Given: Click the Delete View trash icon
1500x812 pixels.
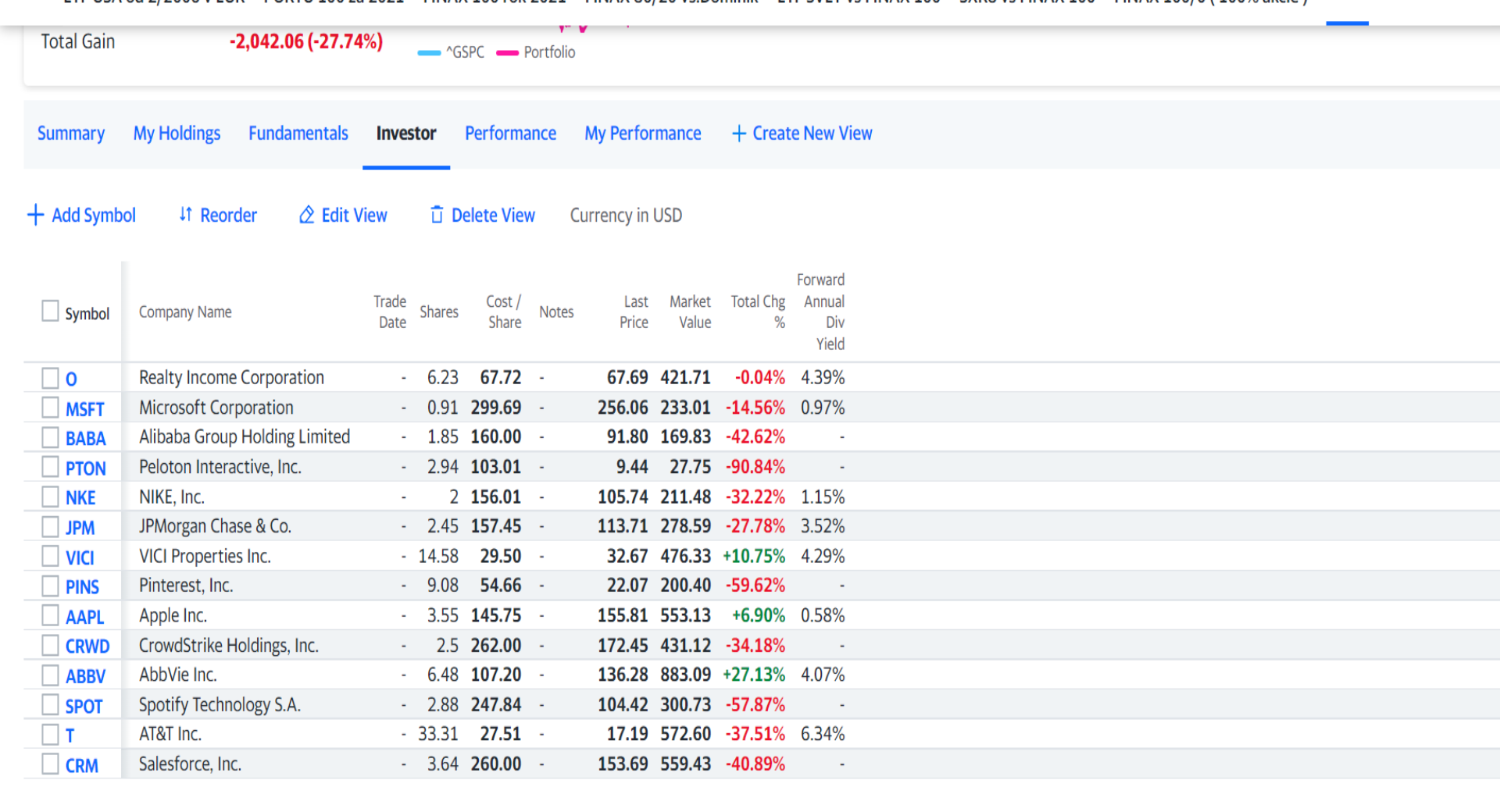Looking at the screenshot, I should tap(437, 215).
